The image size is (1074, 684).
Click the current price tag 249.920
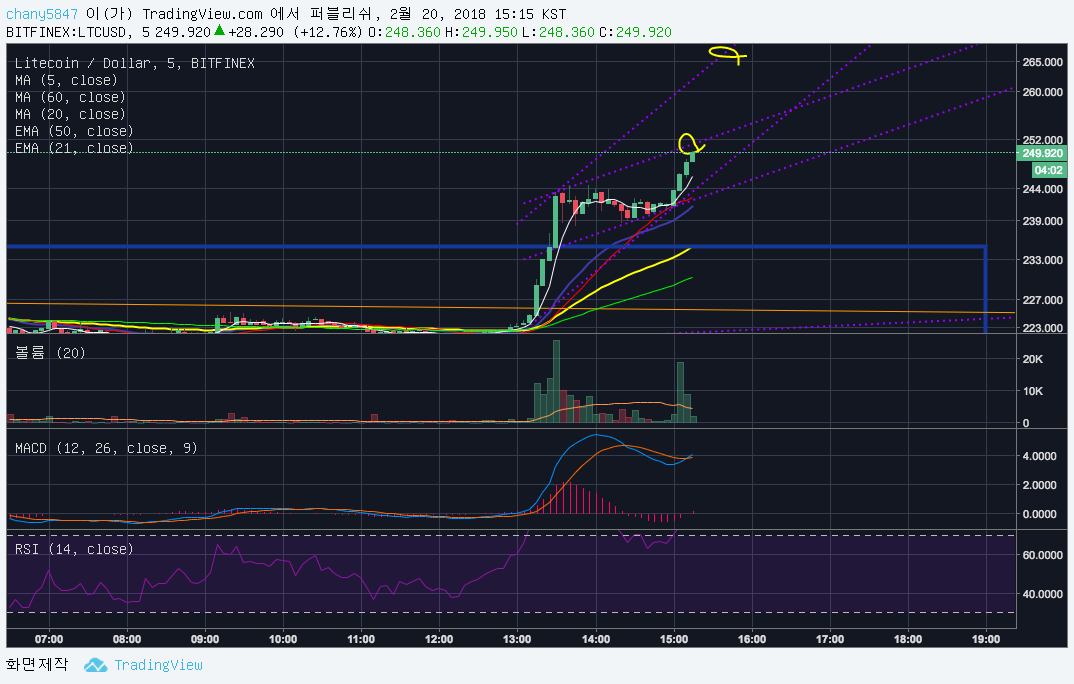(1042, 153)
